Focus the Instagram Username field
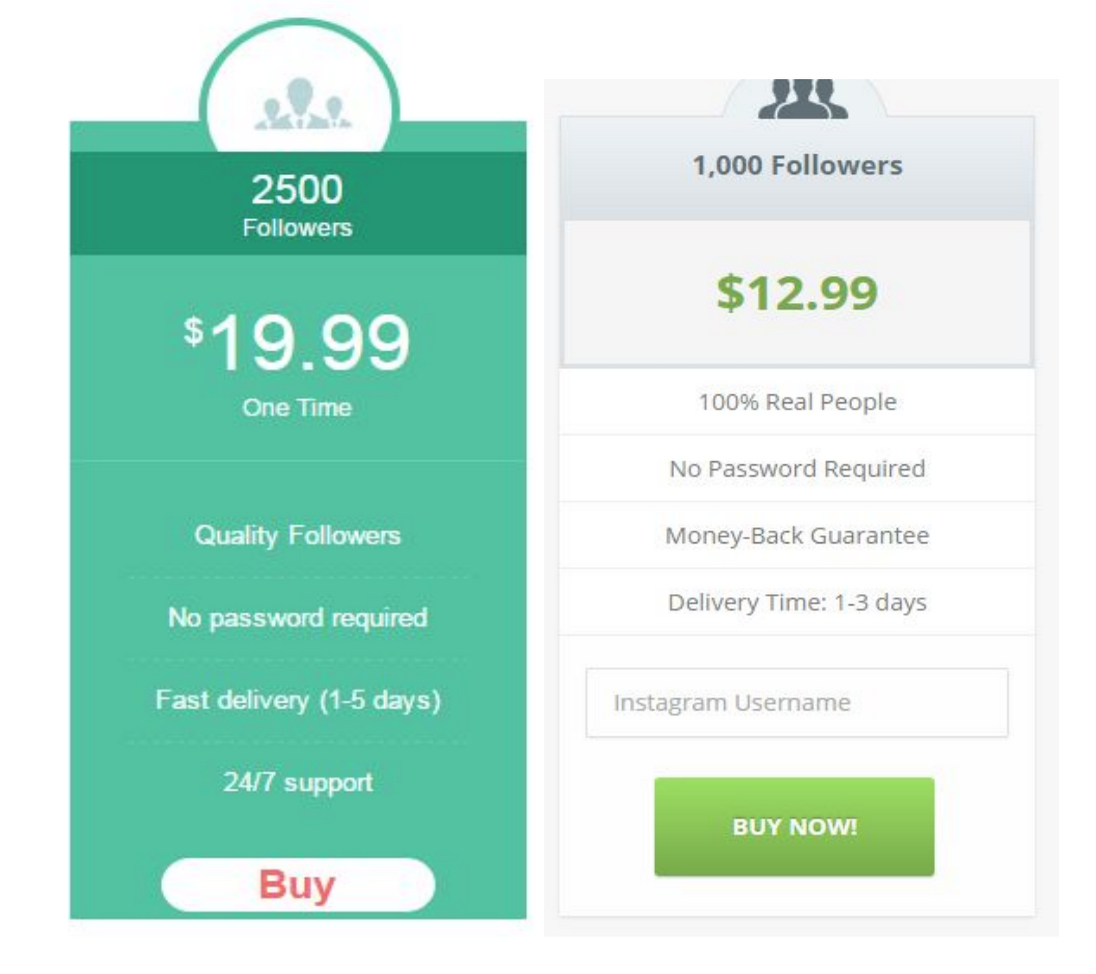This screenshot has width=1096, height=974. point(796,703)
